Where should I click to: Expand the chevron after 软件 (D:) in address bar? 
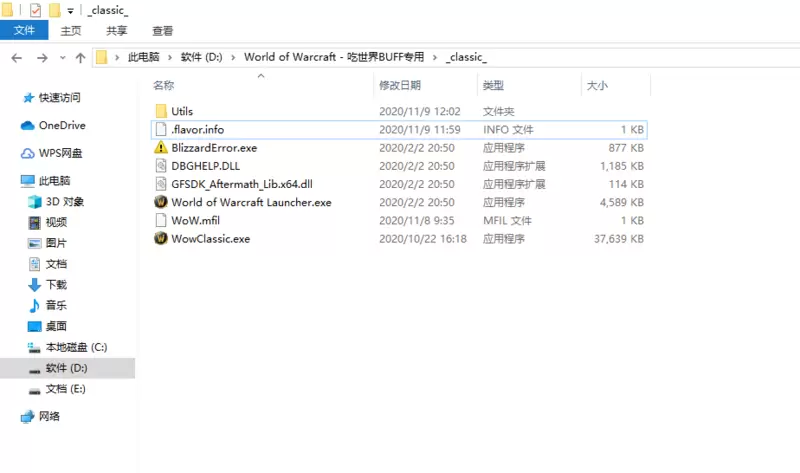[233, 57]
